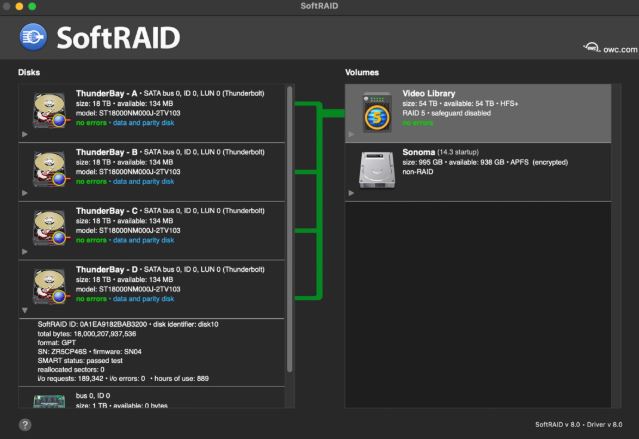Click the "Video Library" volume name

coord(429,93)
